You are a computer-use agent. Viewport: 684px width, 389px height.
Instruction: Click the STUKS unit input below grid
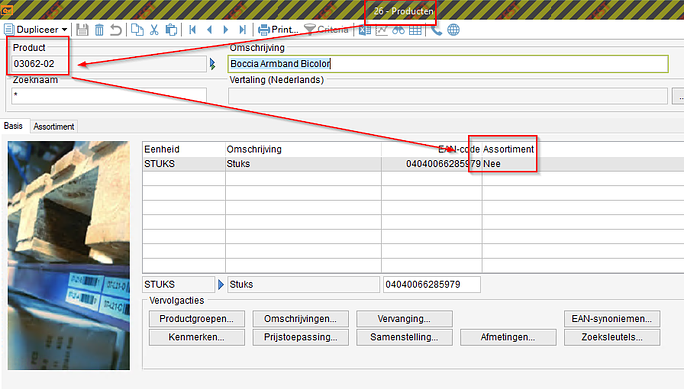[178, 284]
